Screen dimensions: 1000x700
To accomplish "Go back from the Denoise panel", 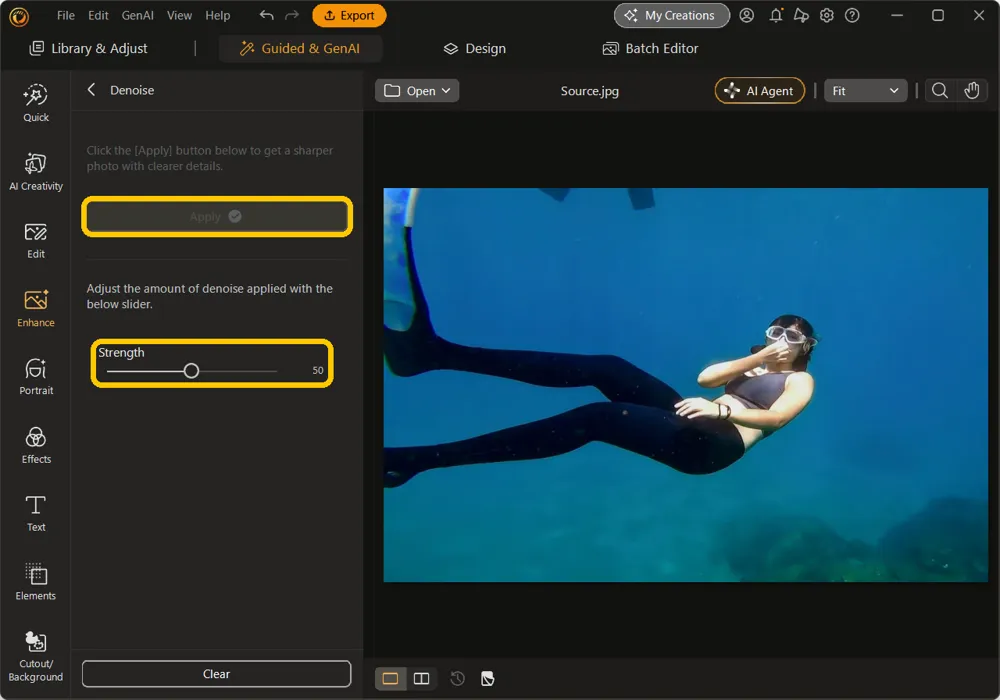I will pos(91,90).
